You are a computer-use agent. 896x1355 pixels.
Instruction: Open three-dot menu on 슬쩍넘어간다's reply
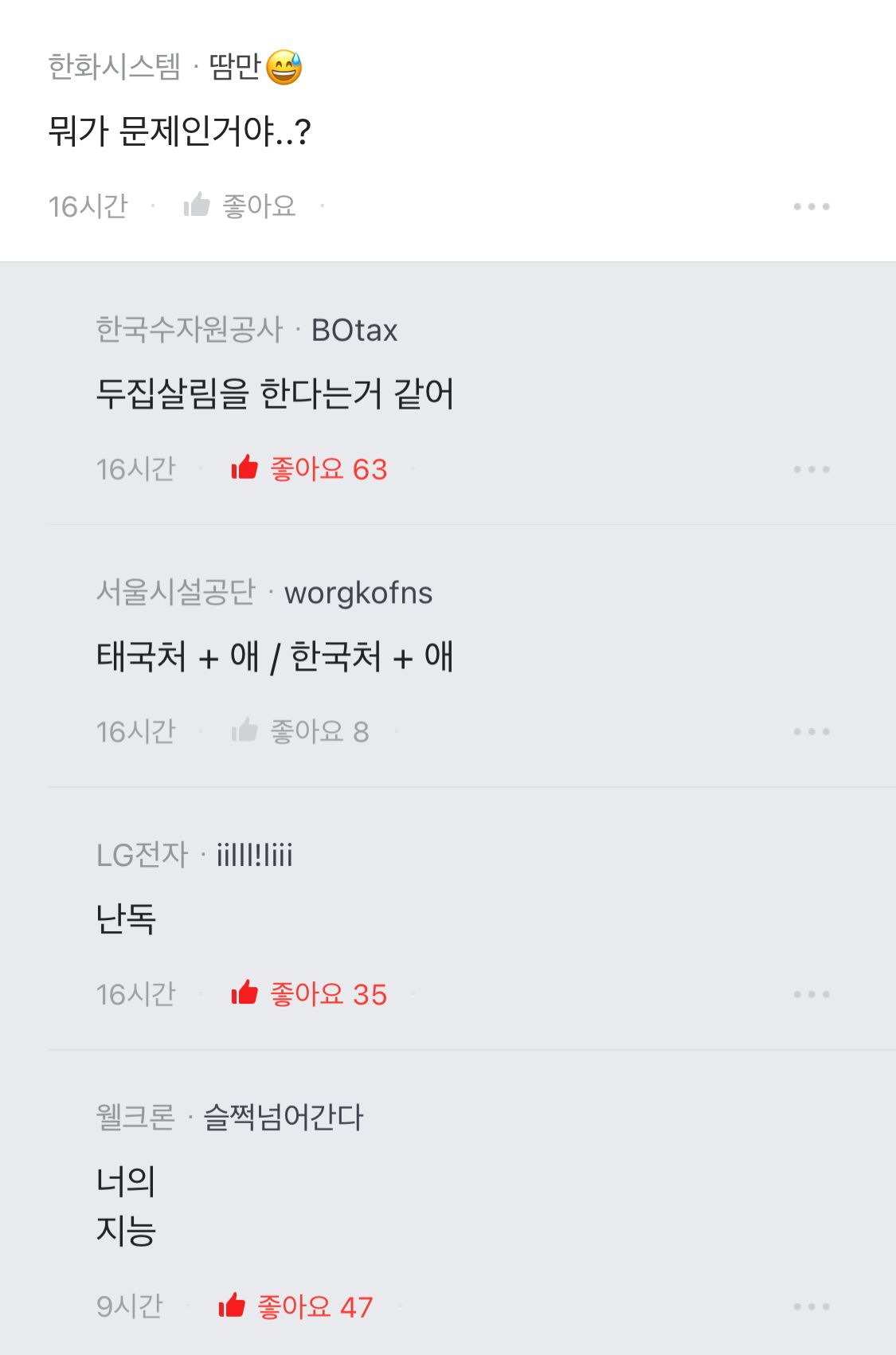[811, 1306]
